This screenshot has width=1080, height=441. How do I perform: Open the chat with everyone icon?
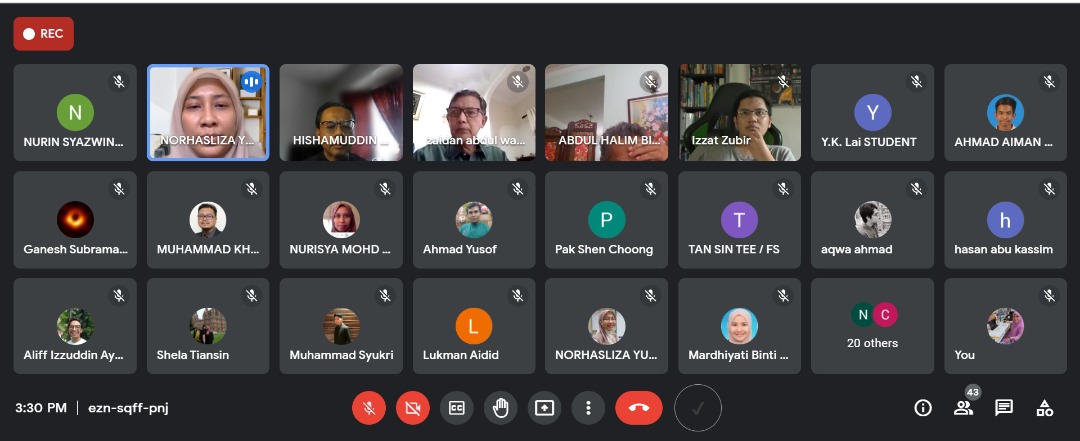[x=1004, y=408]
